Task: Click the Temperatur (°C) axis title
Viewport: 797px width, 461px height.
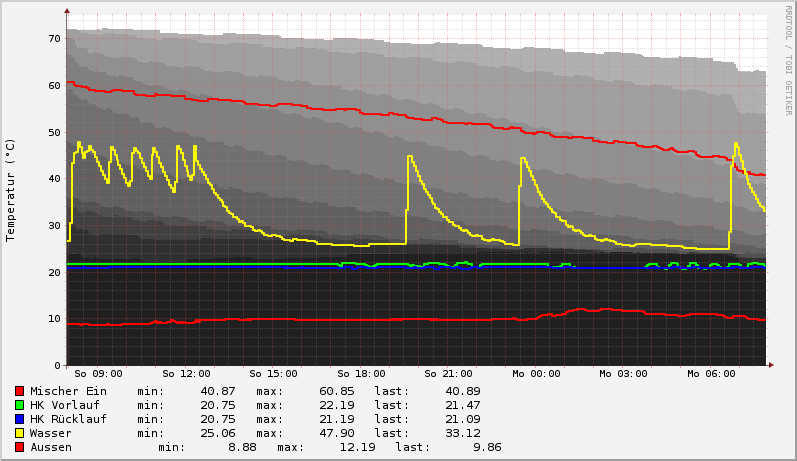Action: pyautogui.click(x=11, y=189)
